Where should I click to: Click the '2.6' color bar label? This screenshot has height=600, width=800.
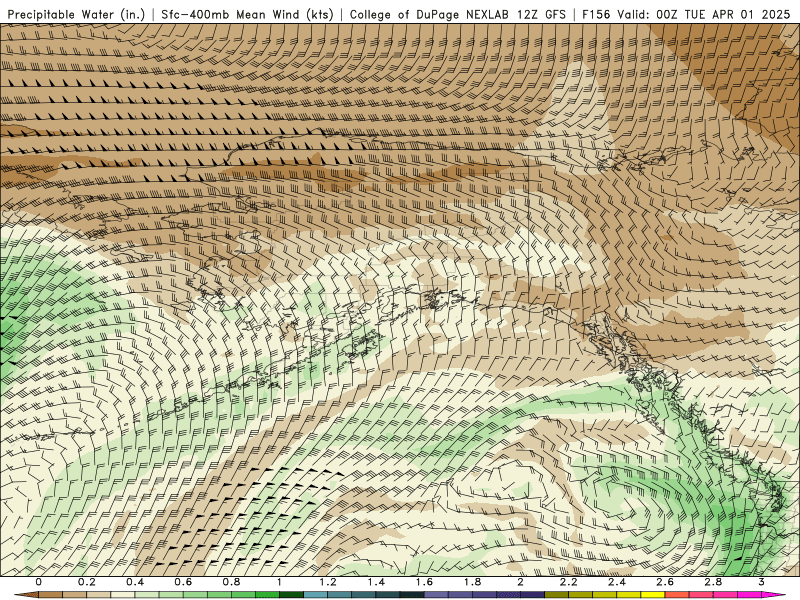tap(665, 582)
